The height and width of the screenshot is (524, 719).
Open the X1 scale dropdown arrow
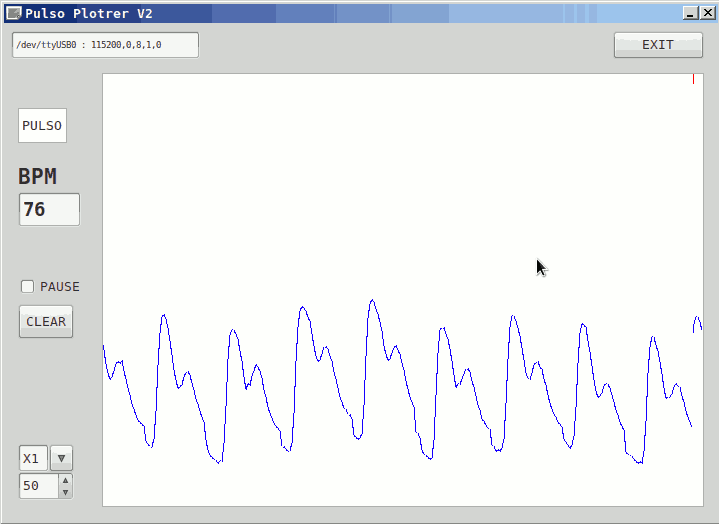pyautogui.click(x=61, y=458)
